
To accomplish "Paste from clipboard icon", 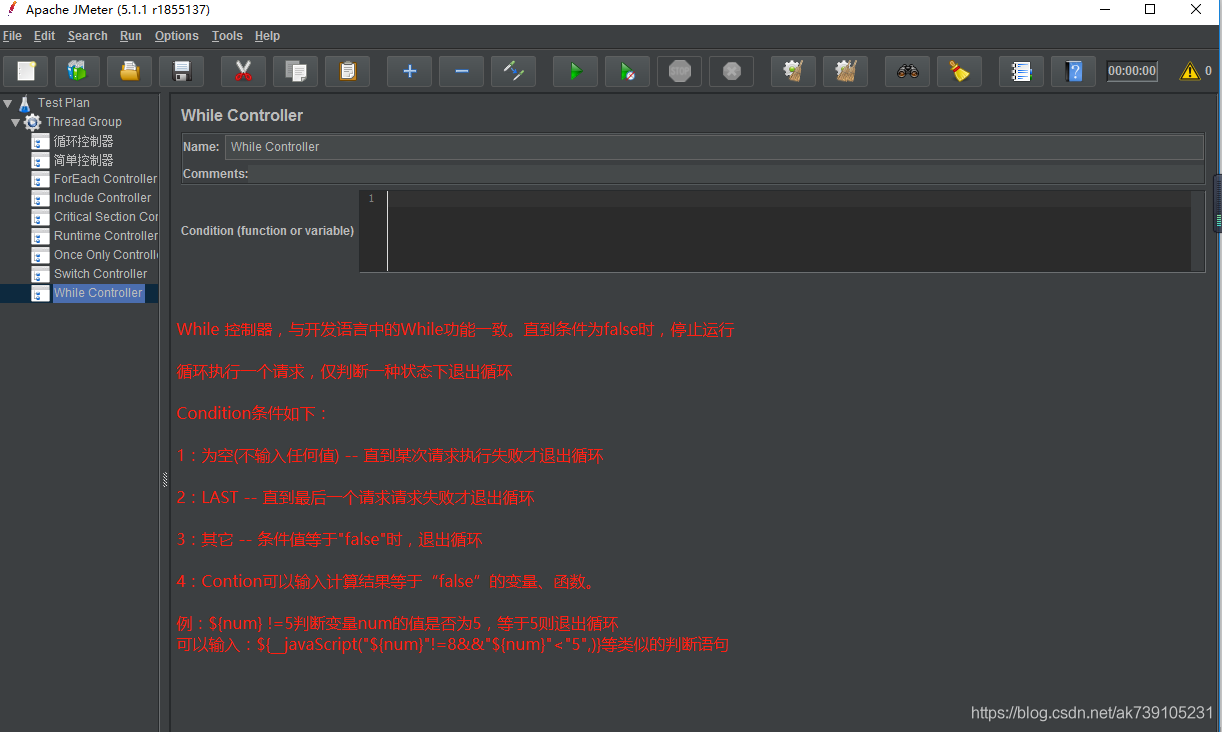I will [x=347, y=71].
